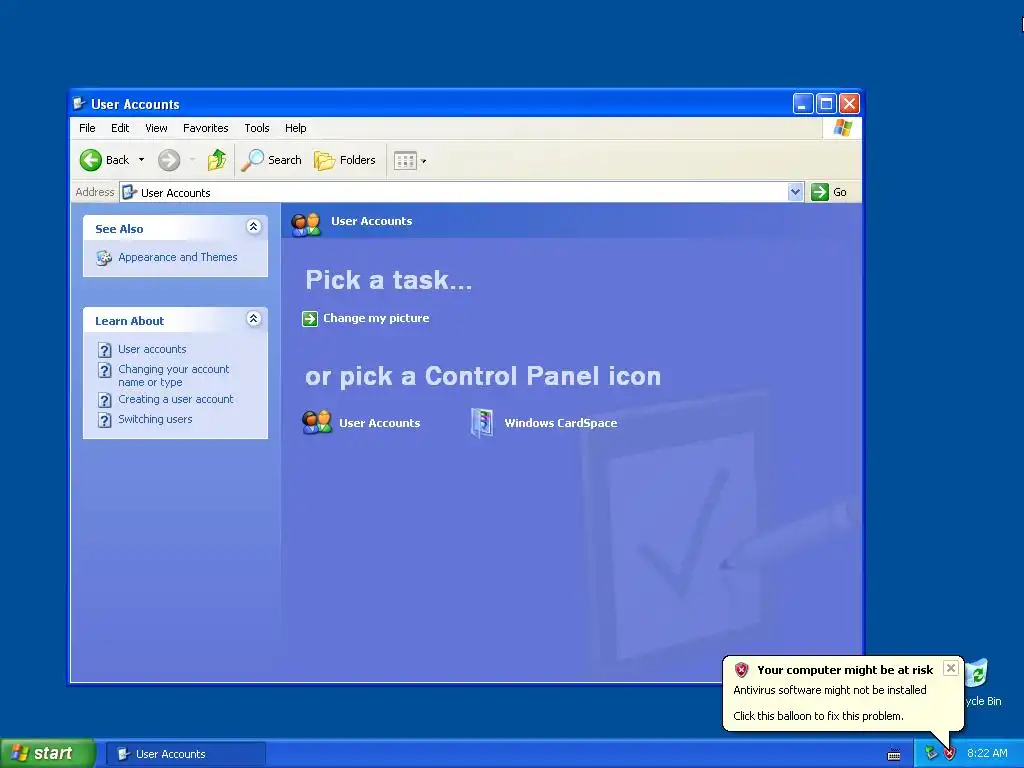Collapse the See Also panel chevron
The image size is (1024, 768).
coord(253,227)
